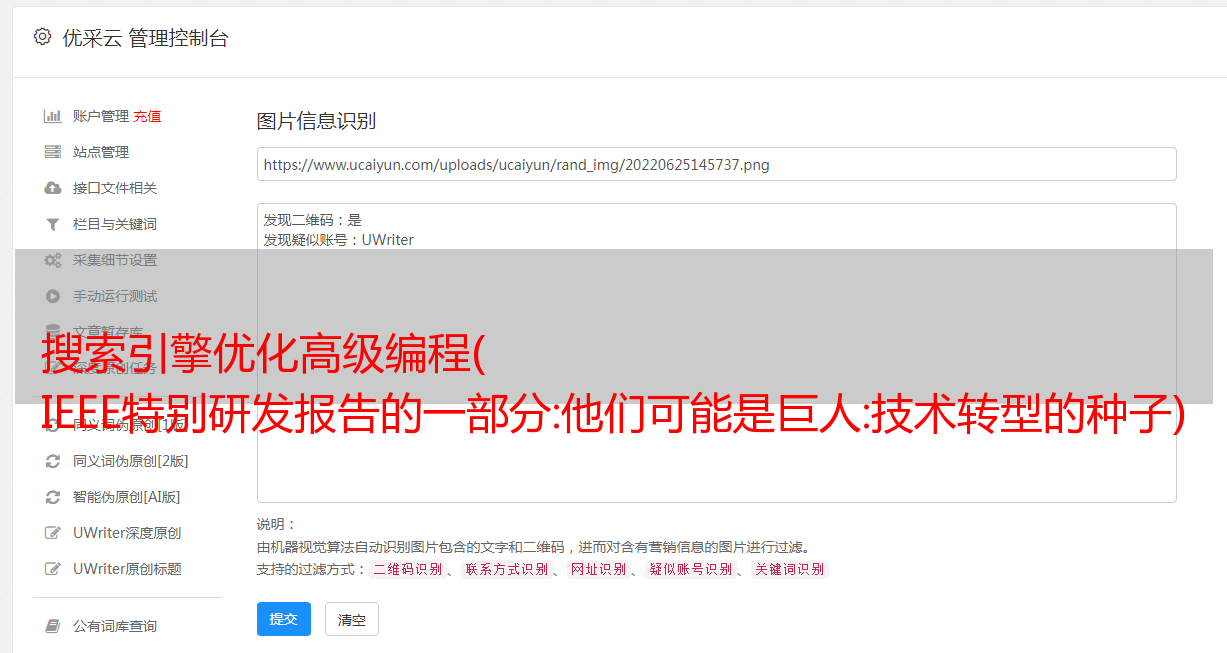This screenshot has width=1227, height=653.
Task: Click the 疑似账号识别 filter tag
Action: pos(690,569)
